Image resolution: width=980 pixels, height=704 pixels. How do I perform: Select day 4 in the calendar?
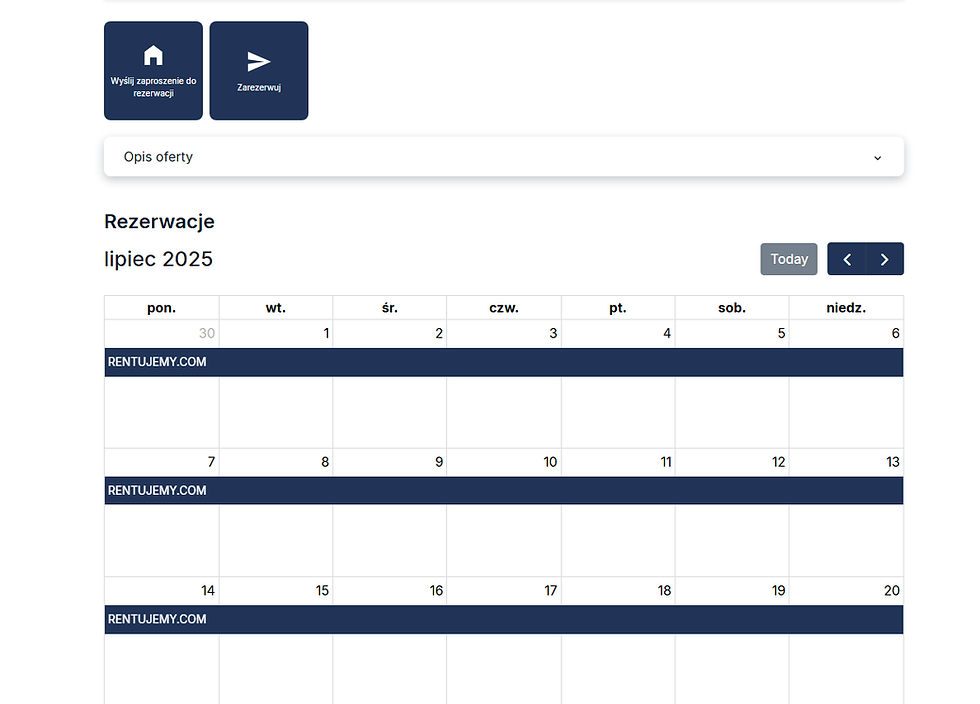coord(667,333)
